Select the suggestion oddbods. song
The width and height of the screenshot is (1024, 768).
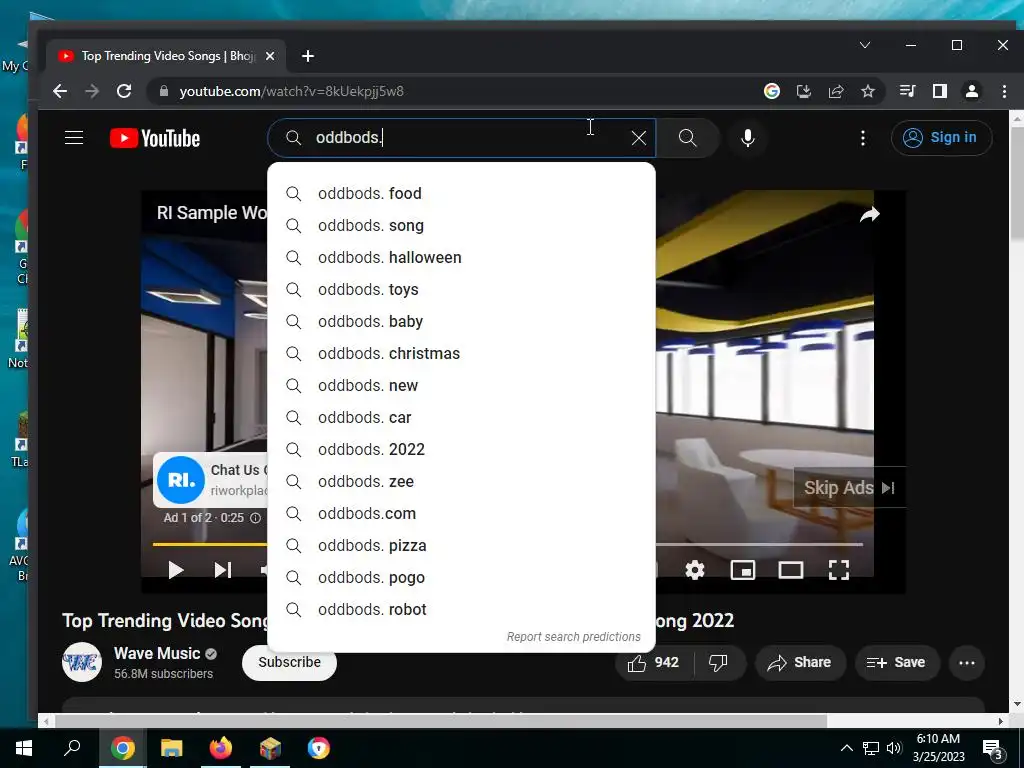[x=462, y=225]
